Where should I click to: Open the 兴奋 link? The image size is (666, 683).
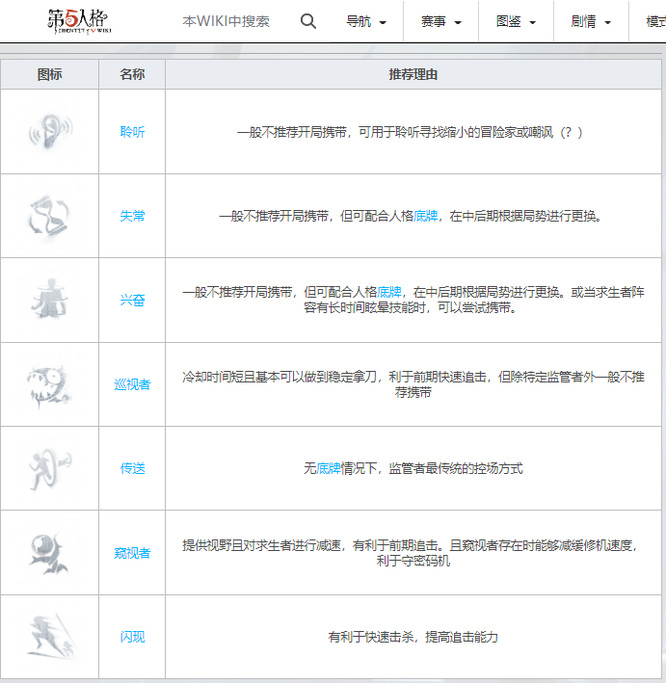tap(132, 300)
